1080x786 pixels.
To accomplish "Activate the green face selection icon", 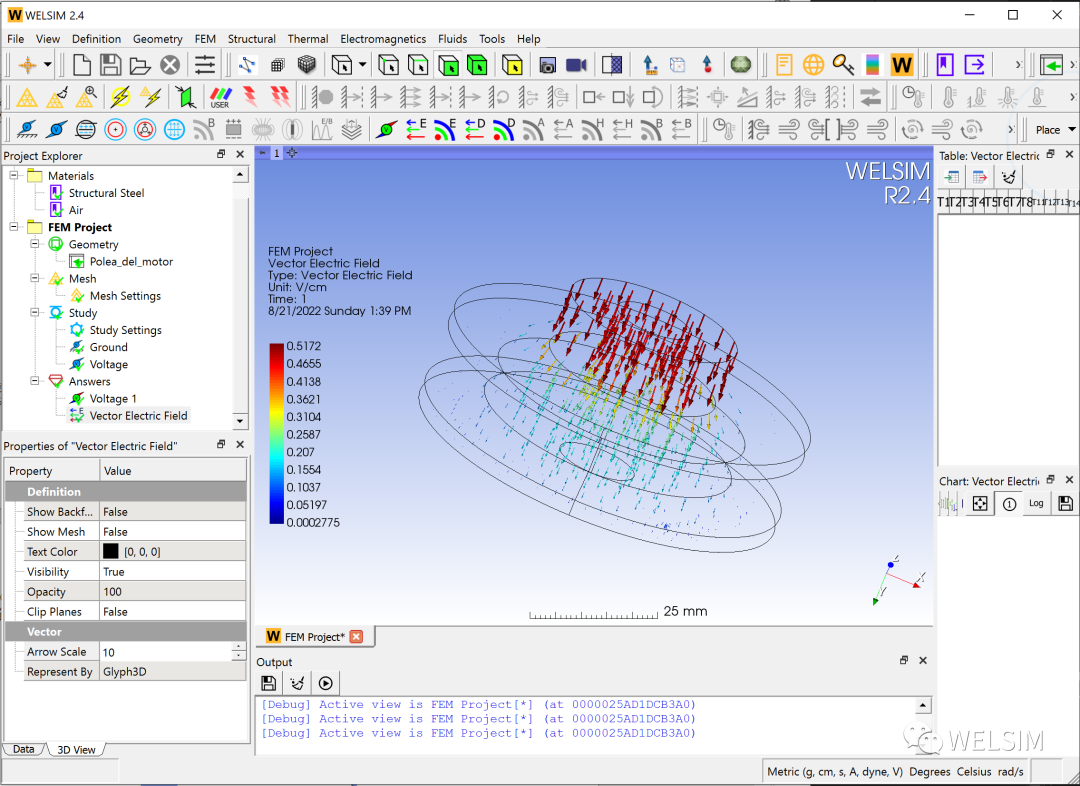I will [448, 65].
